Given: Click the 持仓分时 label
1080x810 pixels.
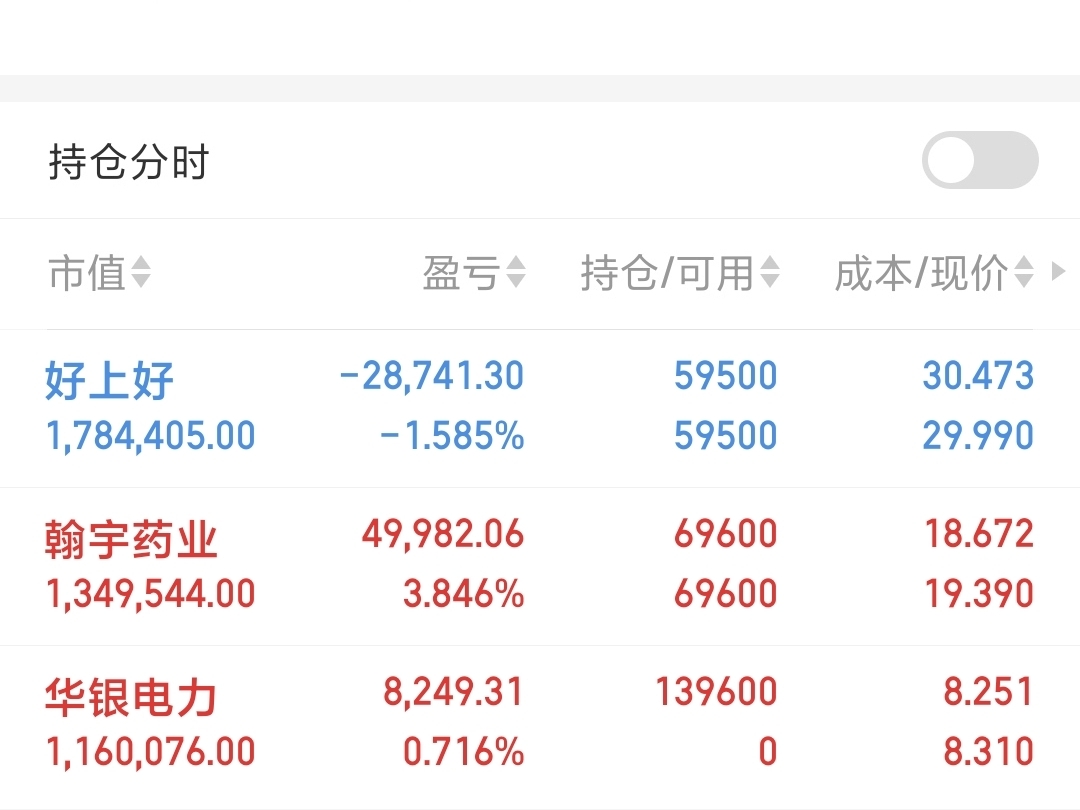Looking at the screenshot, I should tap(129, 162).
